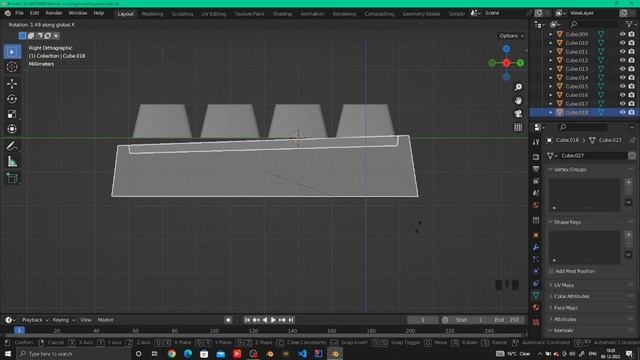Click the timeline Marker menu
Image resolution: width=640 pixels, height=360 pixels.
pos(106,320)
